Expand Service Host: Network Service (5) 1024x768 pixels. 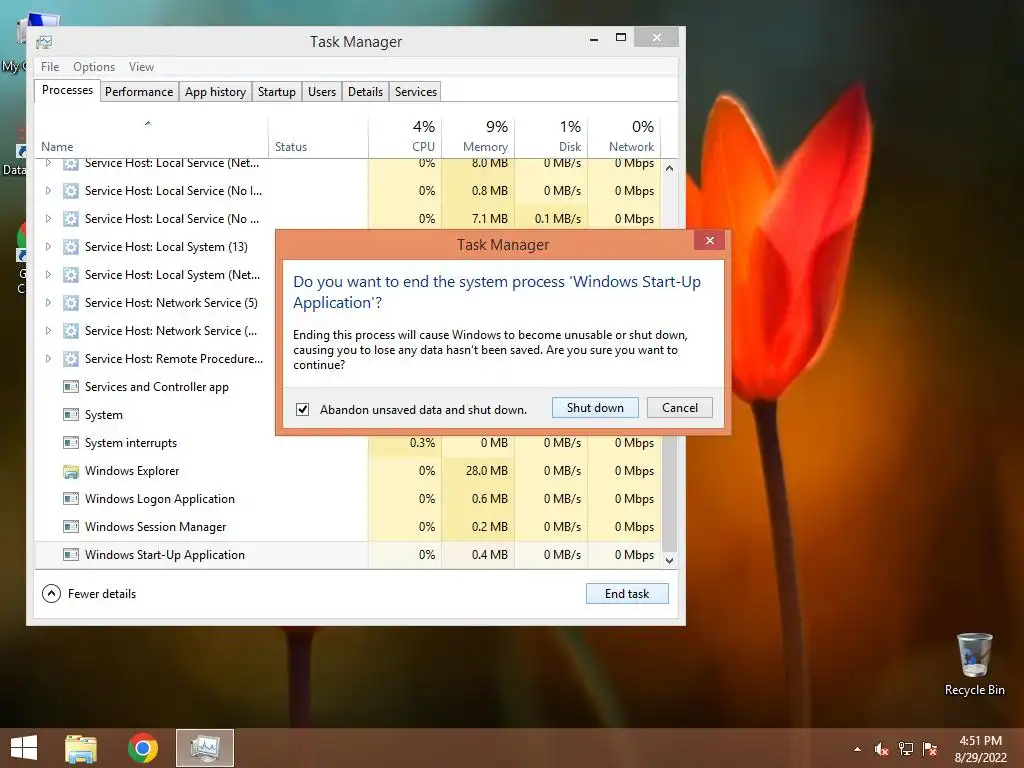48,303
